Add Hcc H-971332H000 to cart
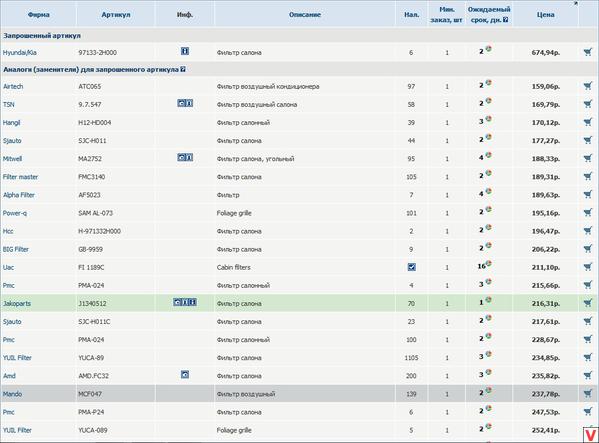The height and width of the screenshot is (443, 599). 588,231
